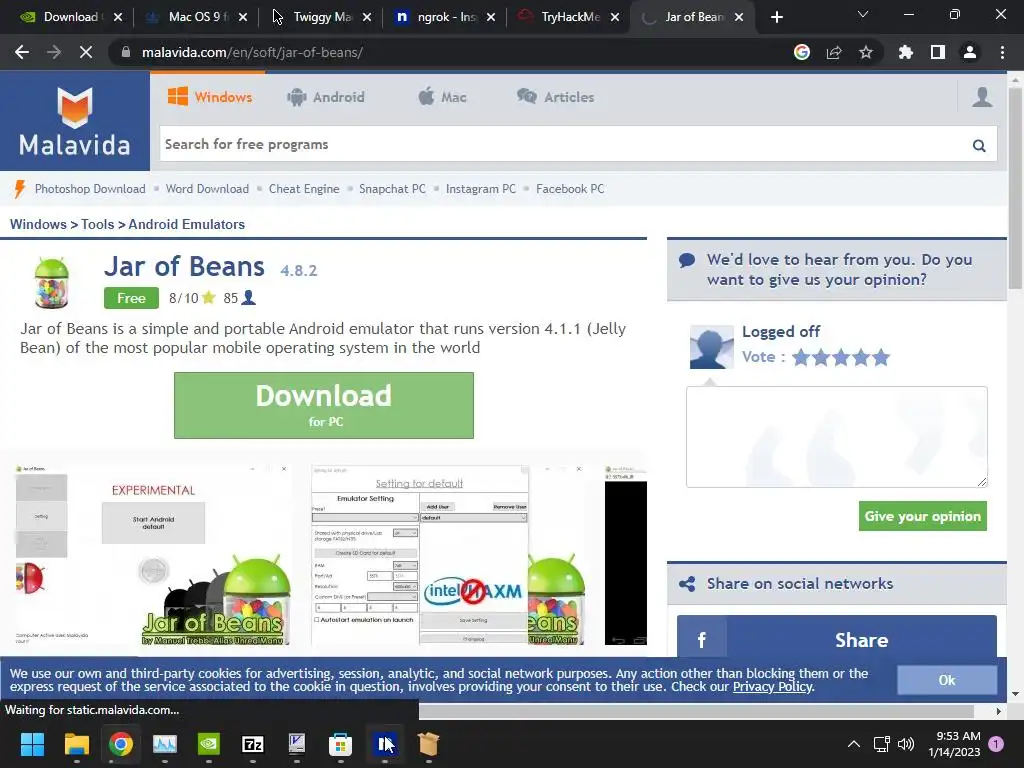The image size is (1024, 768).
Task: Show hidden system tray icons
Action: point(854,744)
